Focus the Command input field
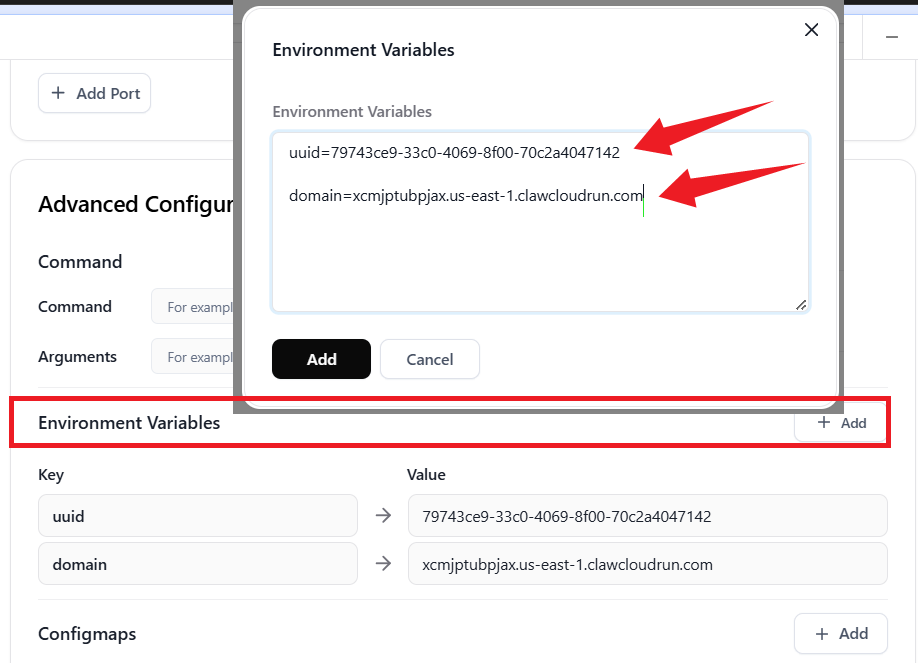 (x=192, y=307)
